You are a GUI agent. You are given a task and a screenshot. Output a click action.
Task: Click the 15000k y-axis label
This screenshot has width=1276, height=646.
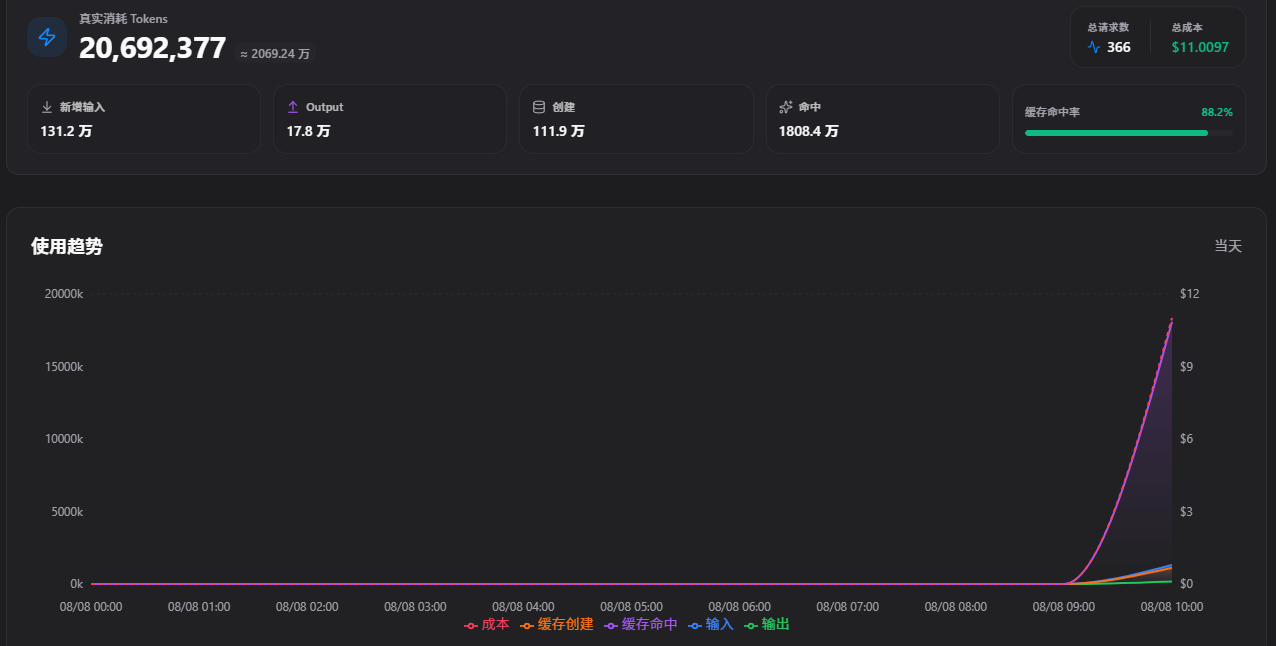click(64, 367)
